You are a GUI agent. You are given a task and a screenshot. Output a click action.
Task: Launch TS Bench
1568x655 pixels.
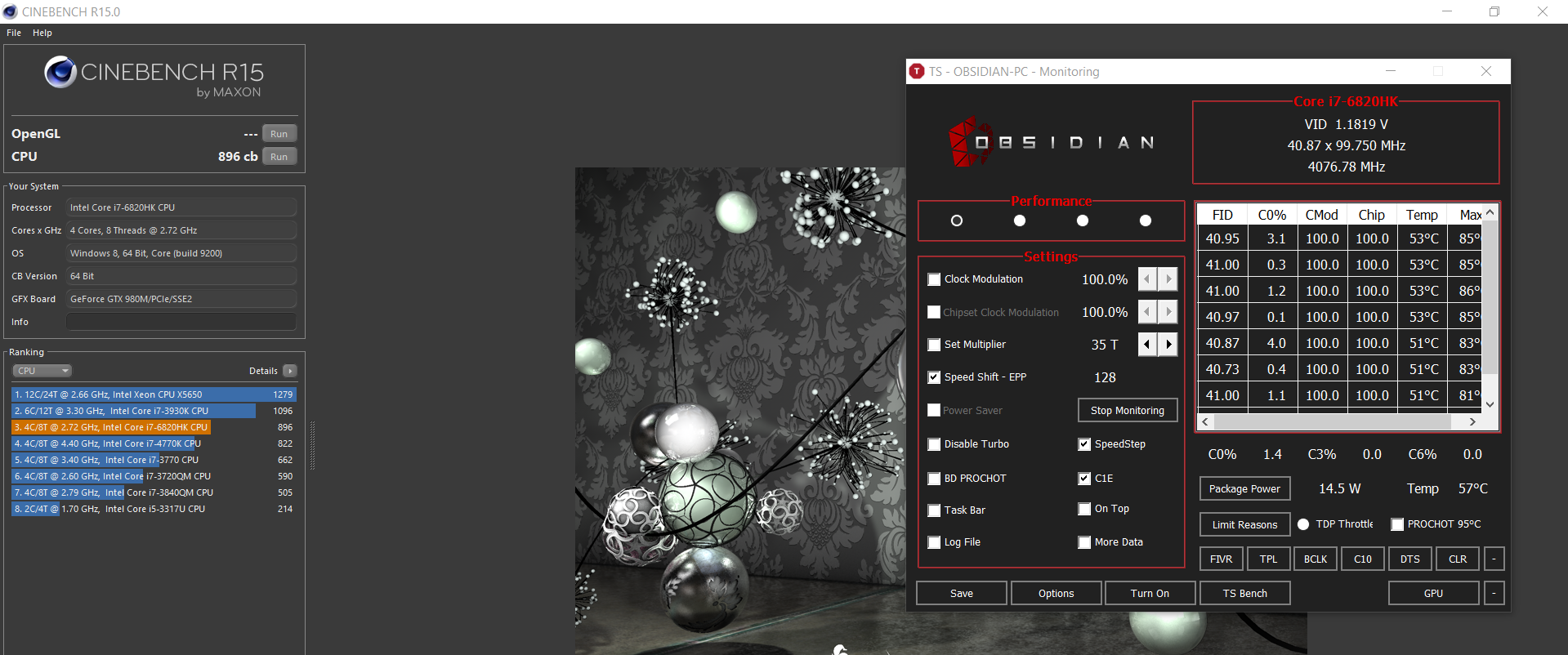(1245, 593)
